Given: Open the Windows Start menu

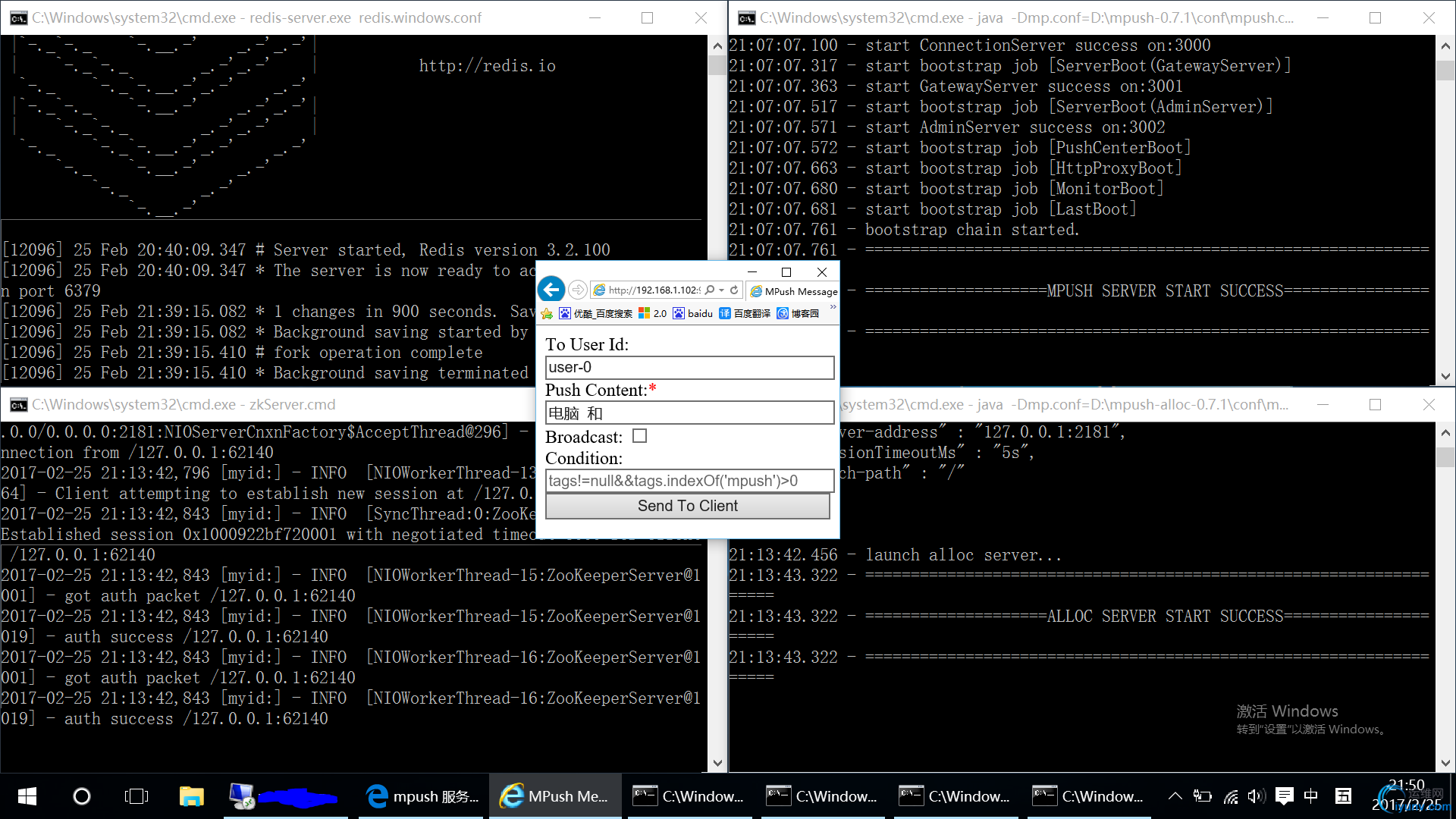Looking at the screenshot, I should click(27, 796).
